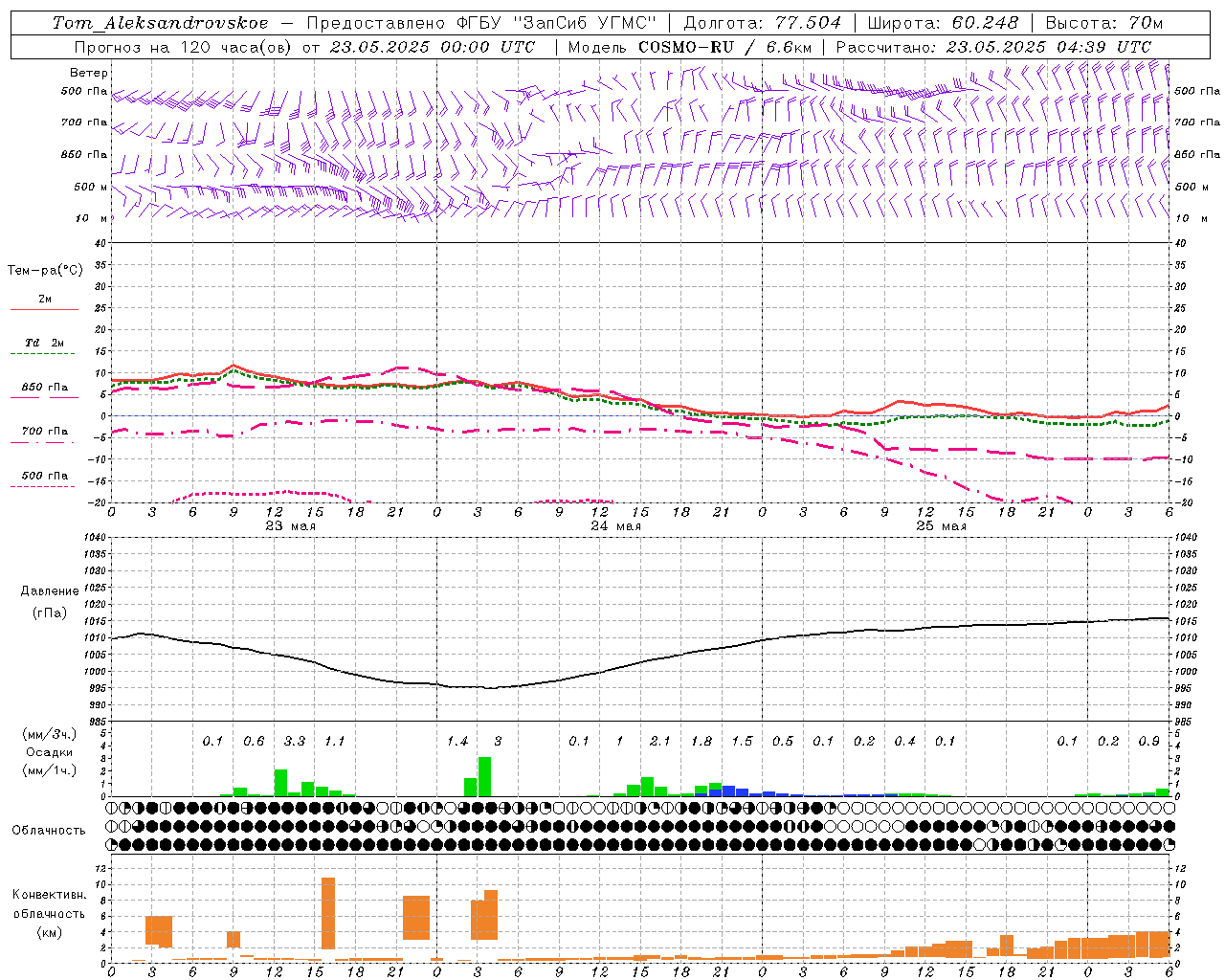Click the Ветер wind panel label
The height and width of the screenshot is (980, 1225).
click(88, 73)
